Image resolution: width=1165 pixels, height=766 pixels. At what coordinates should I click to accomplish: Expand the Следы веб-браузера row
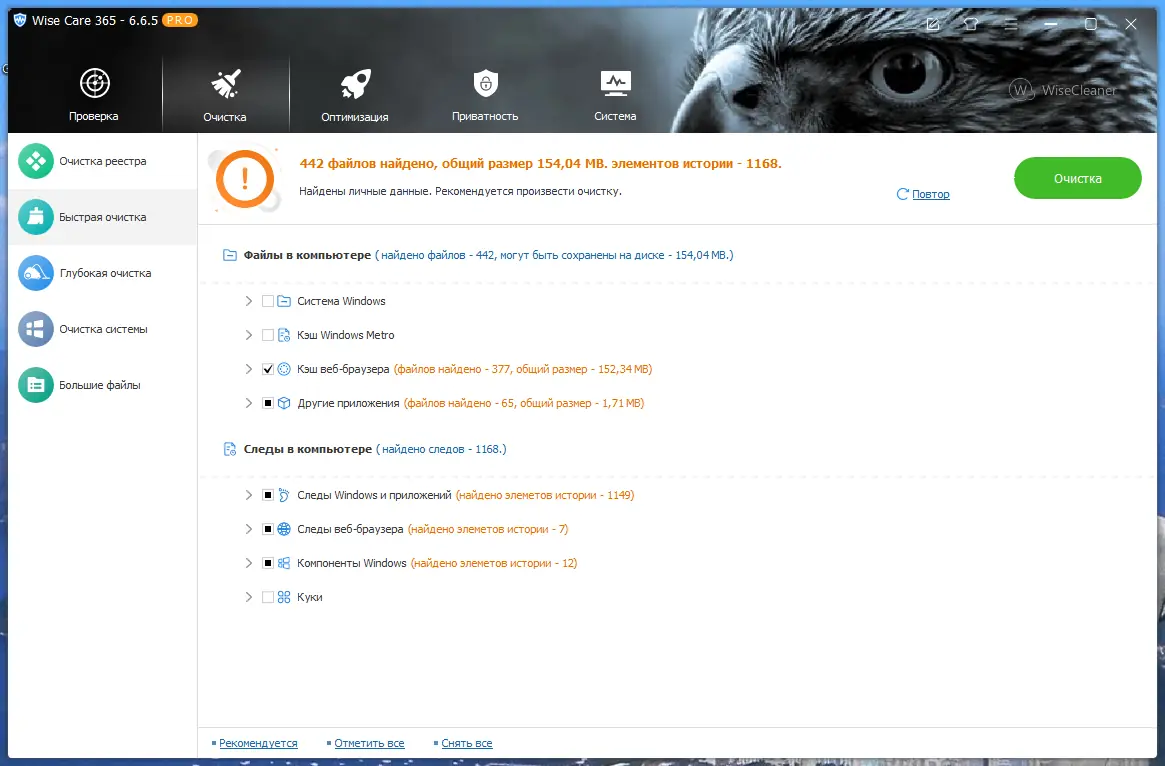pyautogui.click(x=249, y=529)
